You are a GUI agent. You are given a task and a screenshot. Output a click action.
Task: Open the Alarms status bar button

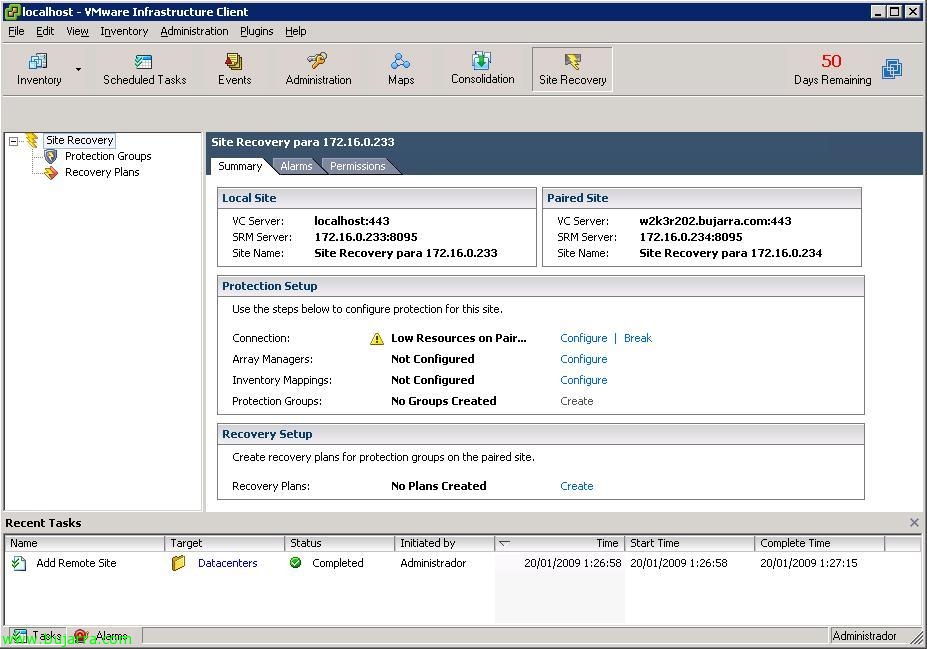coord(102,636)
